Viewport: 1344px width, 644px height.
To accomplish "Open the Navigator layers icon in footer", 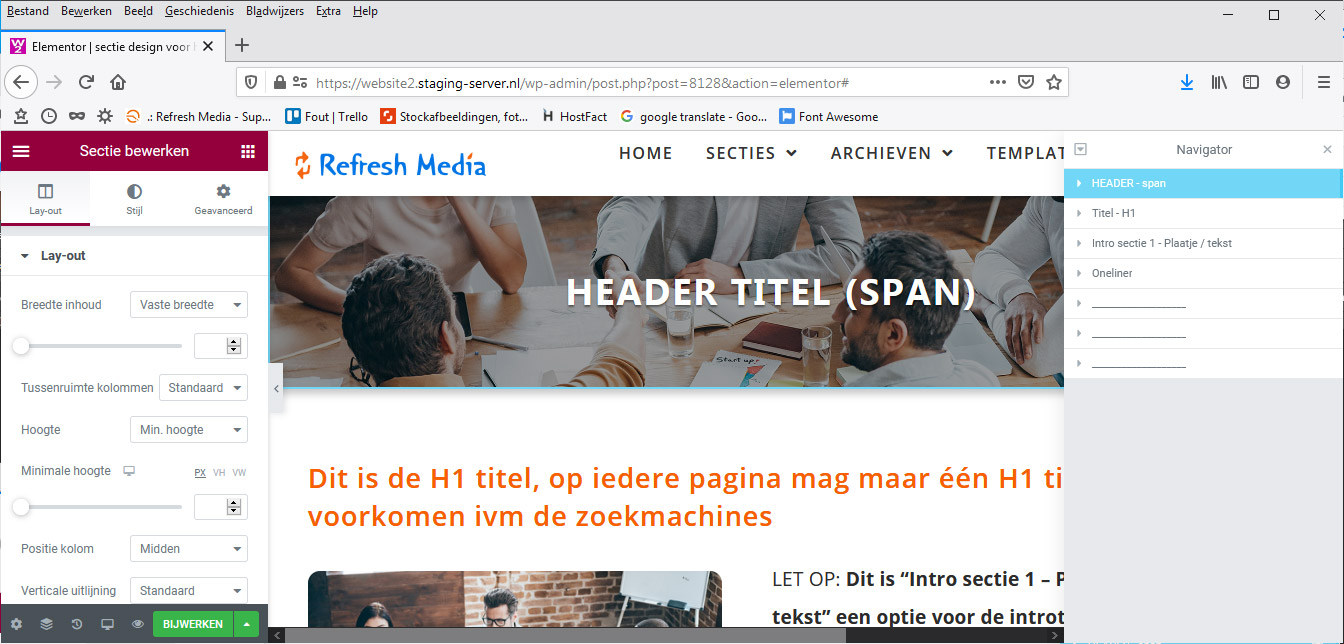I will [x=46, y=624].
